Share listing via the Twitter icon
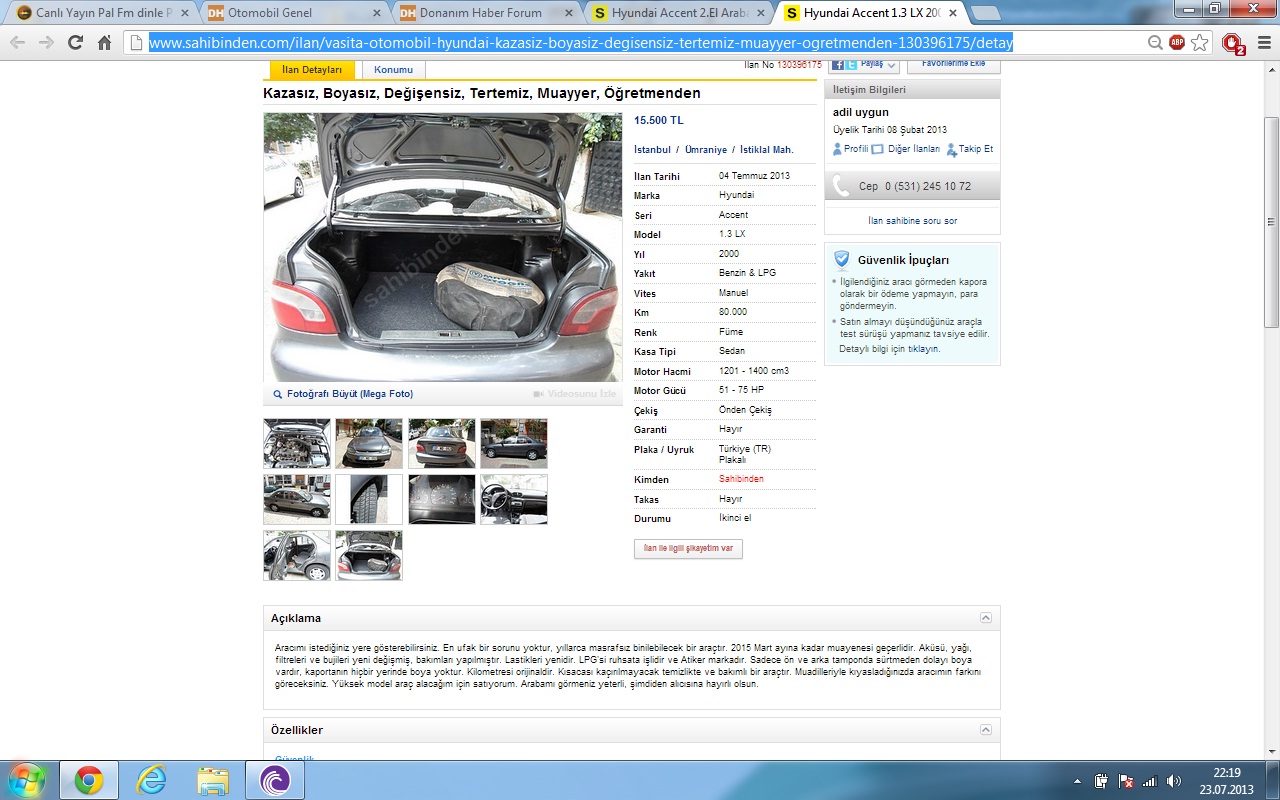 tap(851, 64)
